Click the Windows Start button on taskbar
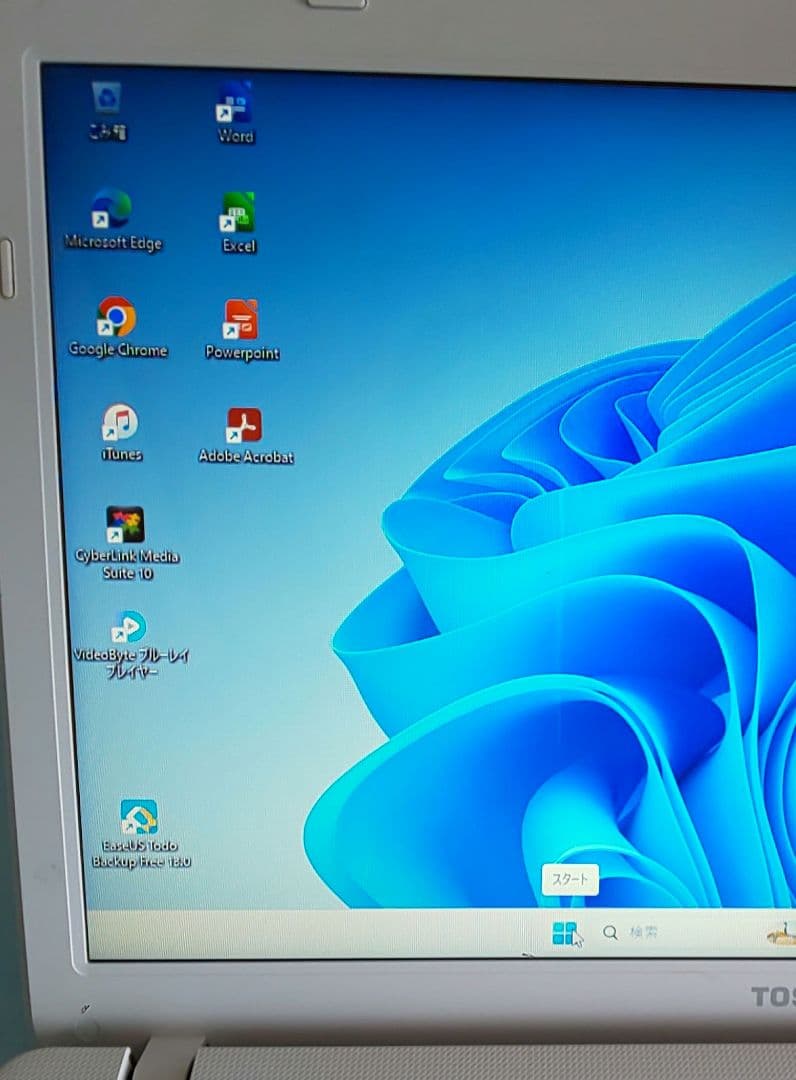Screen dimensions: 796x1080 (565, 933)
